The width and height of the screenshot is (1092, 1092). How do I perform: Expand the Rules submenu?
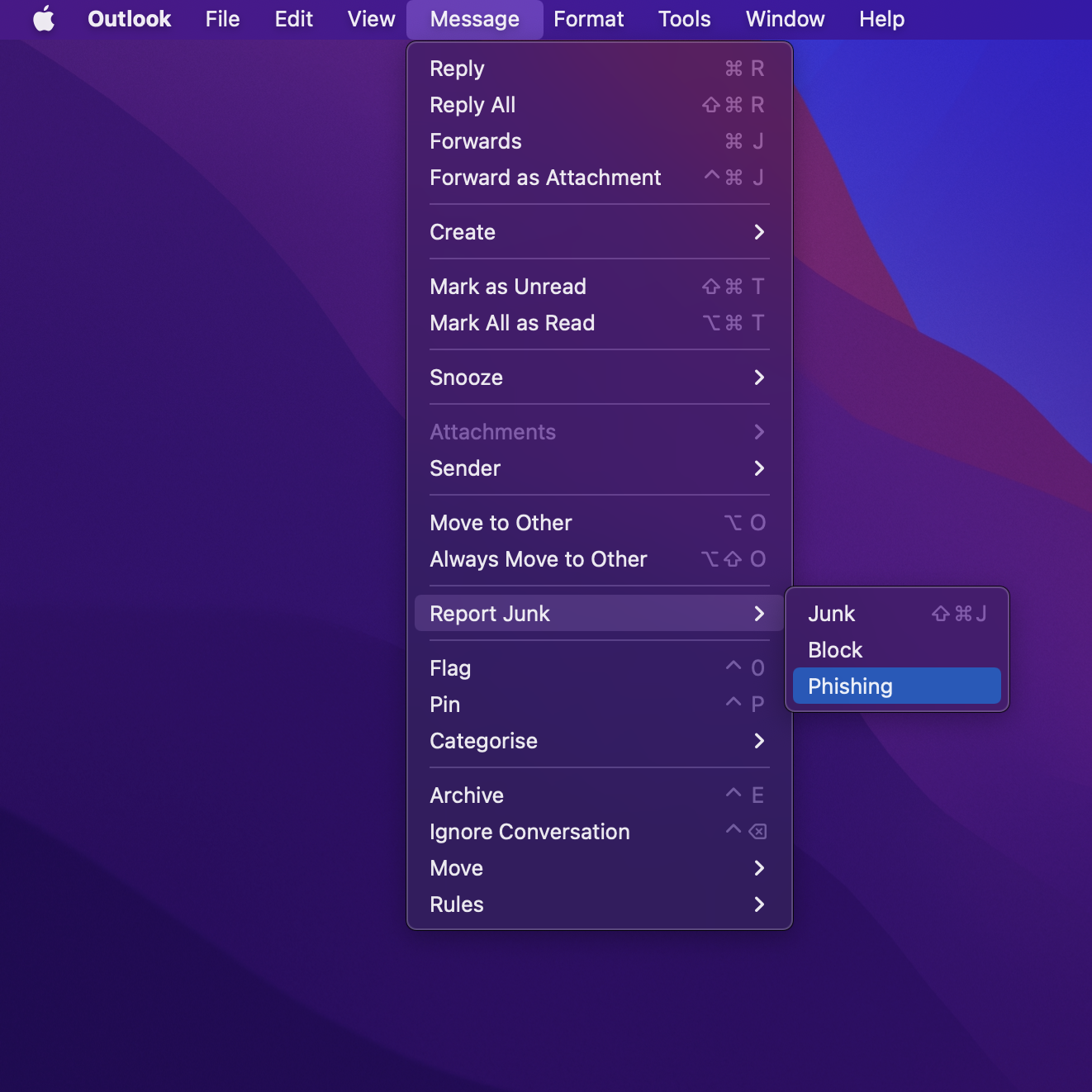pyautogui.click(x=600, y=904)
